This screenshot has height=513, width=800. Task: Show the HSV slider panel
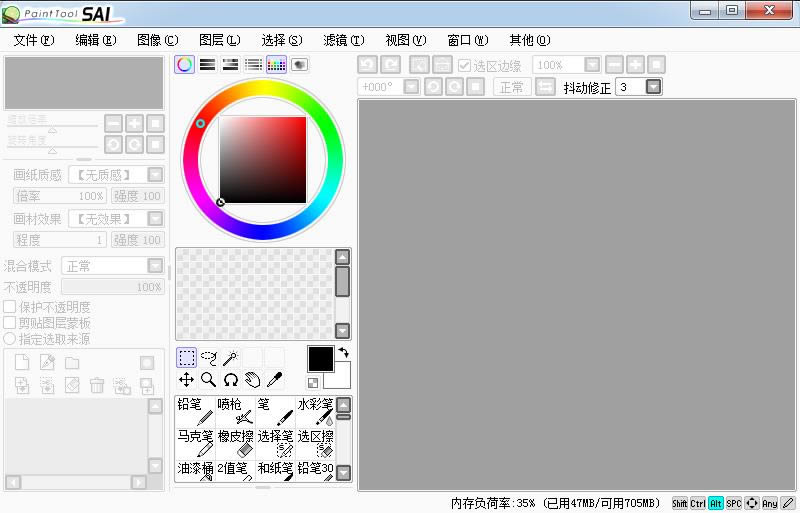231,65
